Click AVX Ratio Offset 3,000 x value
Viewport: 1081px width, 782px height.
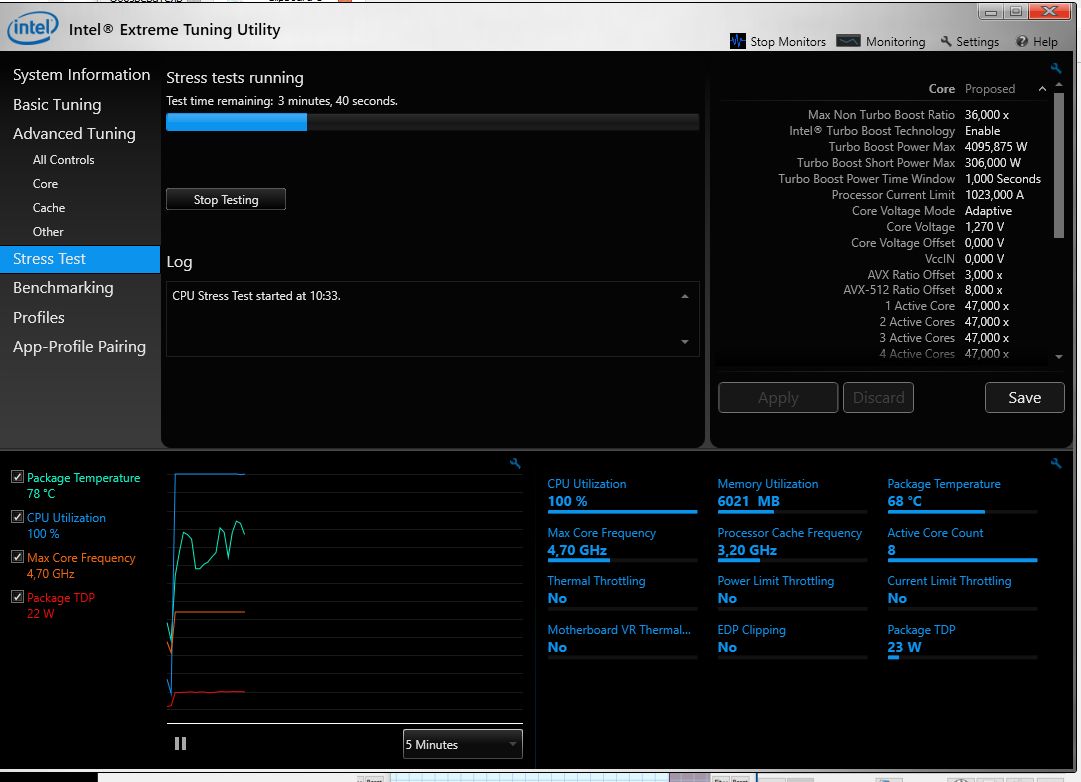point(984,274)
